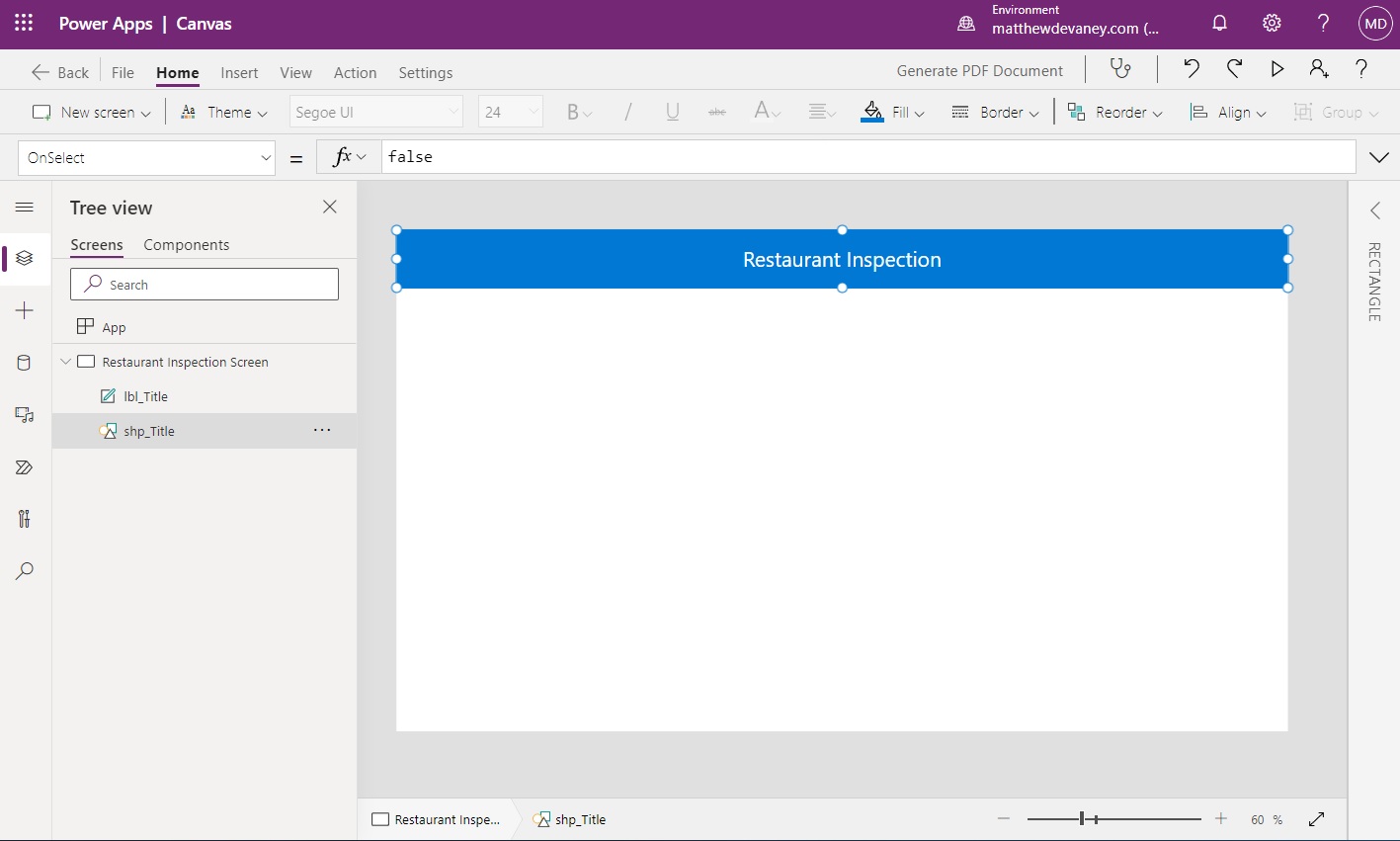Open the Search pane in the sidebar

(x=24, y=570)
